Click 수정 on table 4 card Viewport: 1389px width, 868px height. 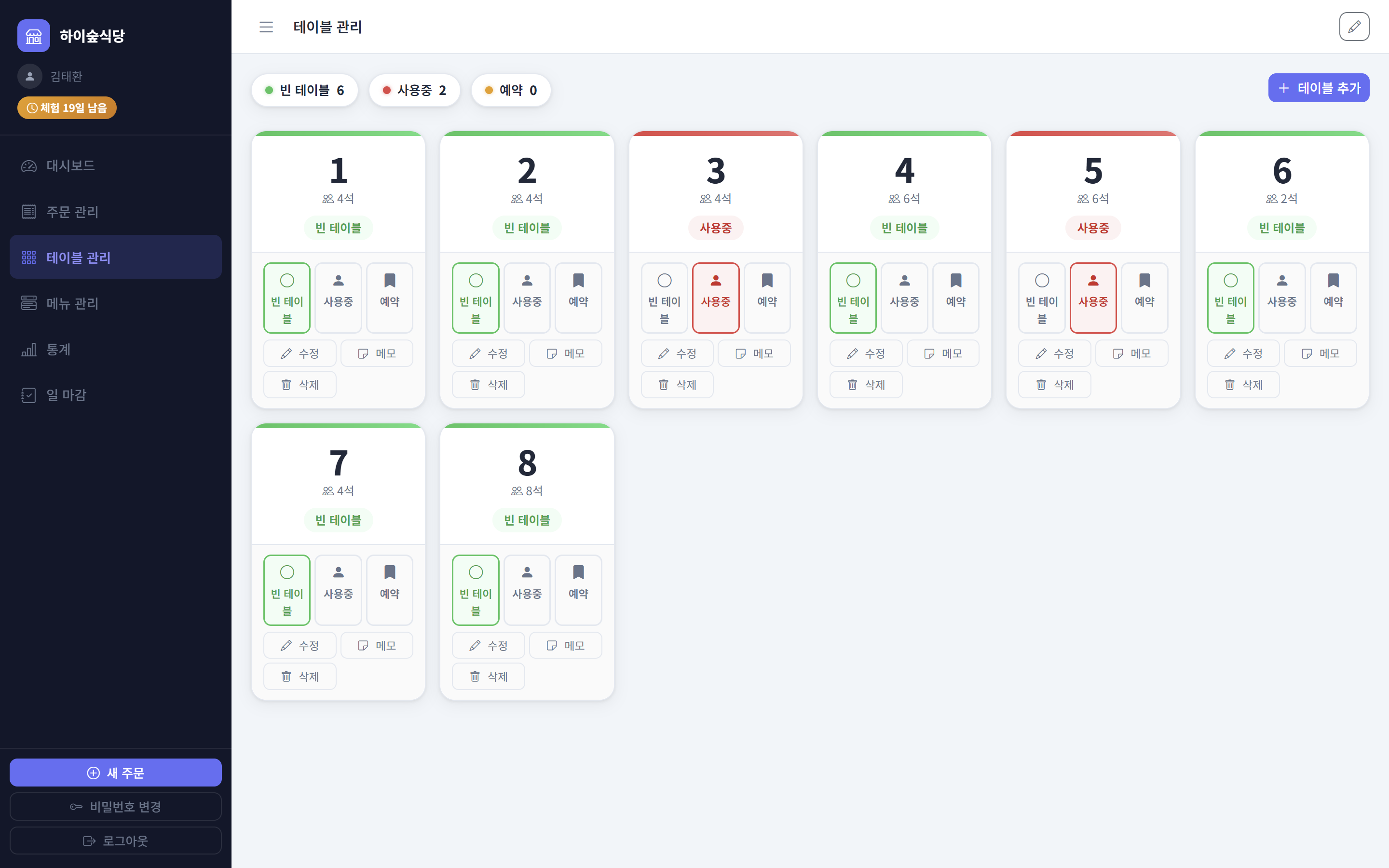(866, 353)
